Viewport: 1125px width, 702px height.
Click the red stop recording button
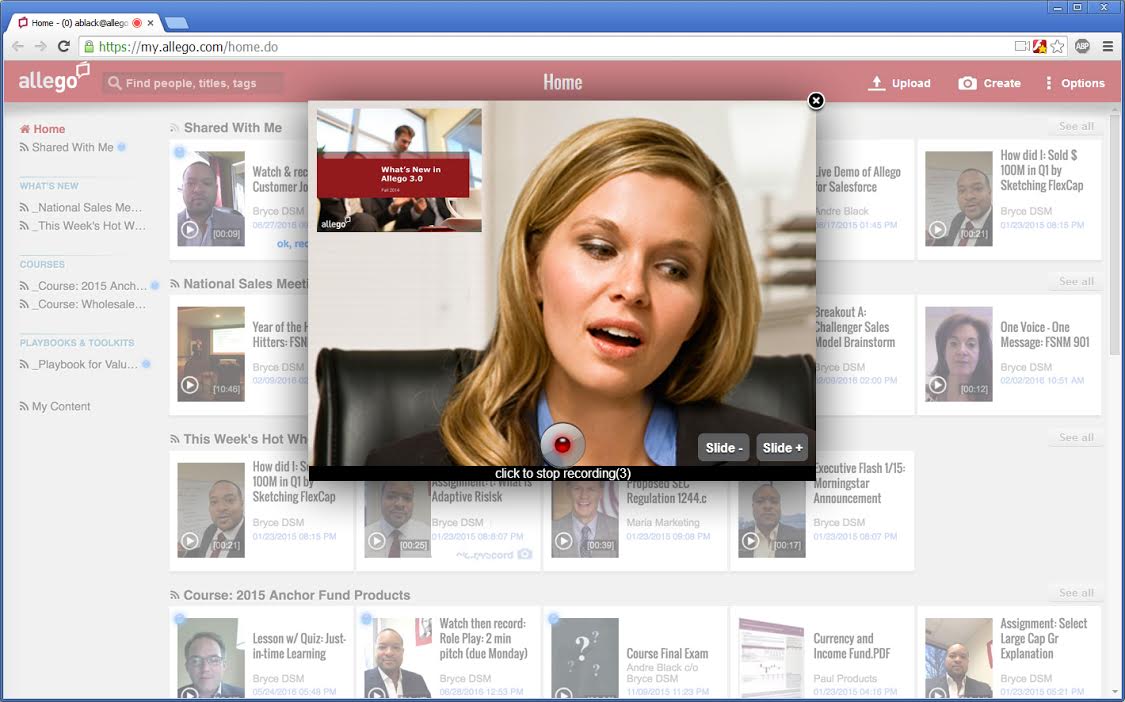point(562,445)
